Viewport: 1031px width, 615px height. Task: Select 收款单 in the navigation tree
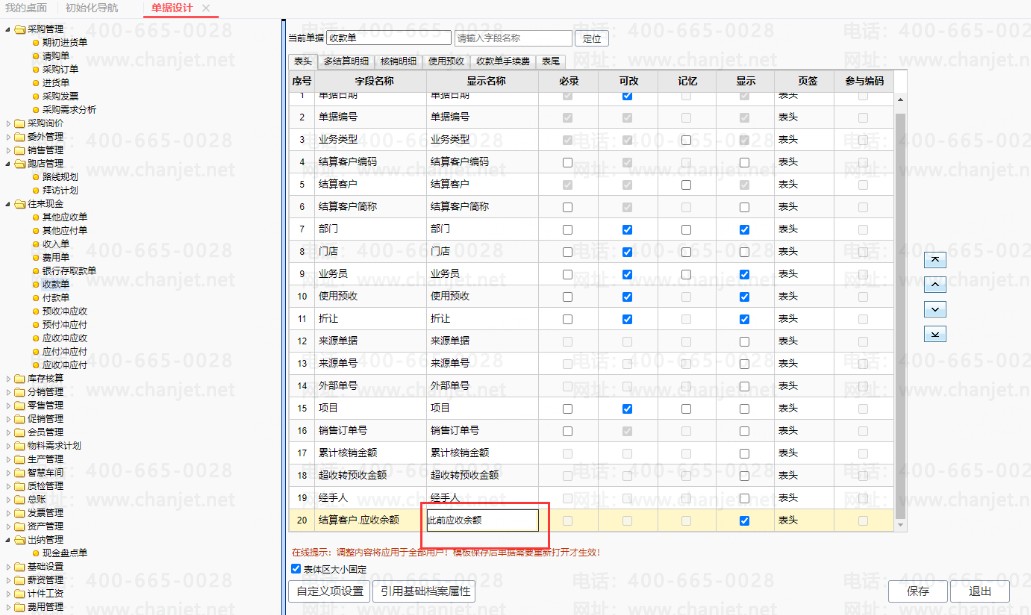(56, 284)
